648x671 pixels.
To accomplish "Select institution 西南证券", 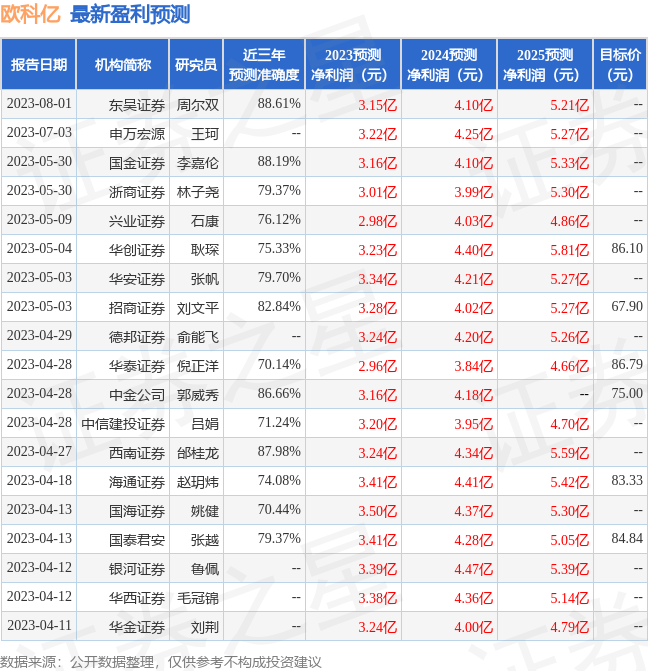I will (137, 454).
